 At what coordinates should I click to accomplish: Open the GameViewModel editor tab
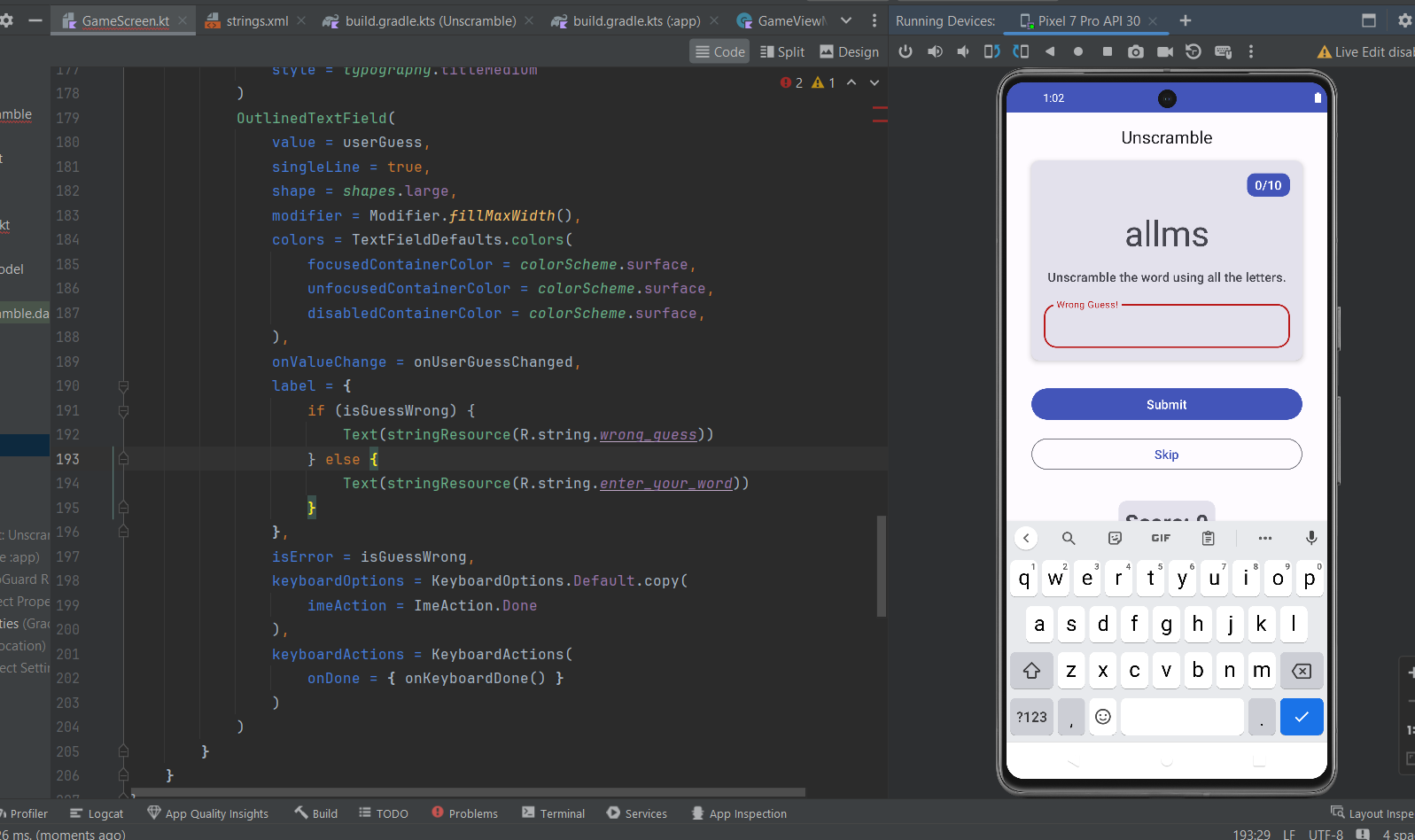(x=781, y=20)
